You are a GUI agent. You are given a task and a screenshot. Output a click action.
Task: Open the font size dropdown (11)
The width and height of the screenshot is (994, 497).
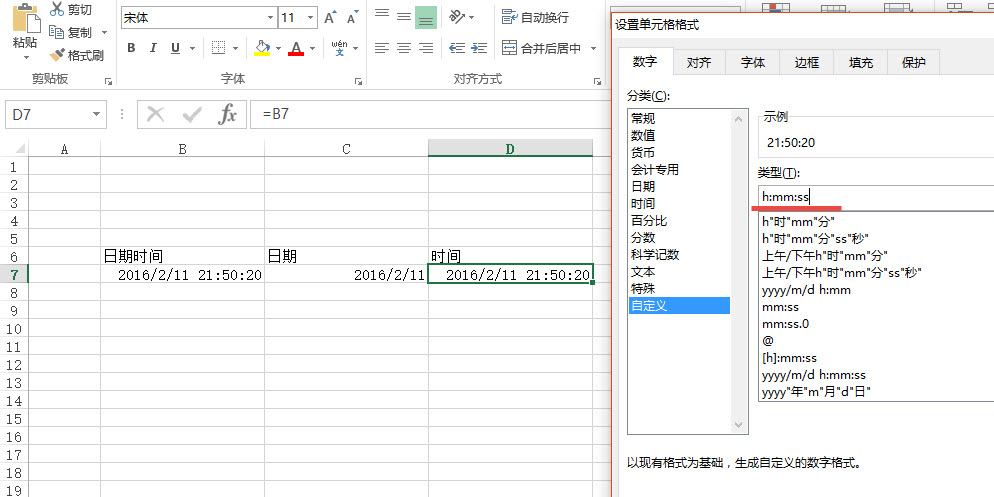pyautogui.click(x=310, y=18)
